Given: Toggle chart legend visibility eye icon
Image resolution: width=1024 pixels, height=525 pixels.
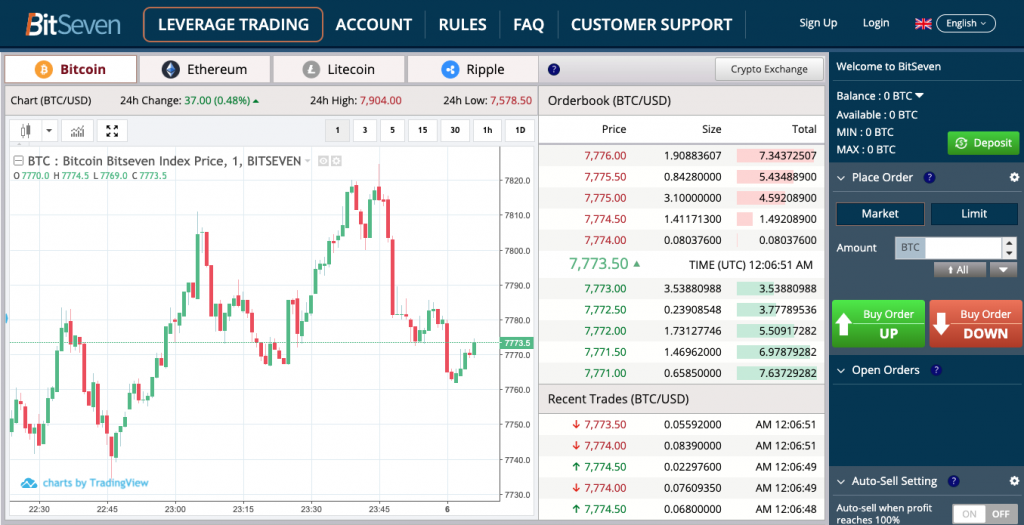Looking at the screenshot, I should 323,161.
